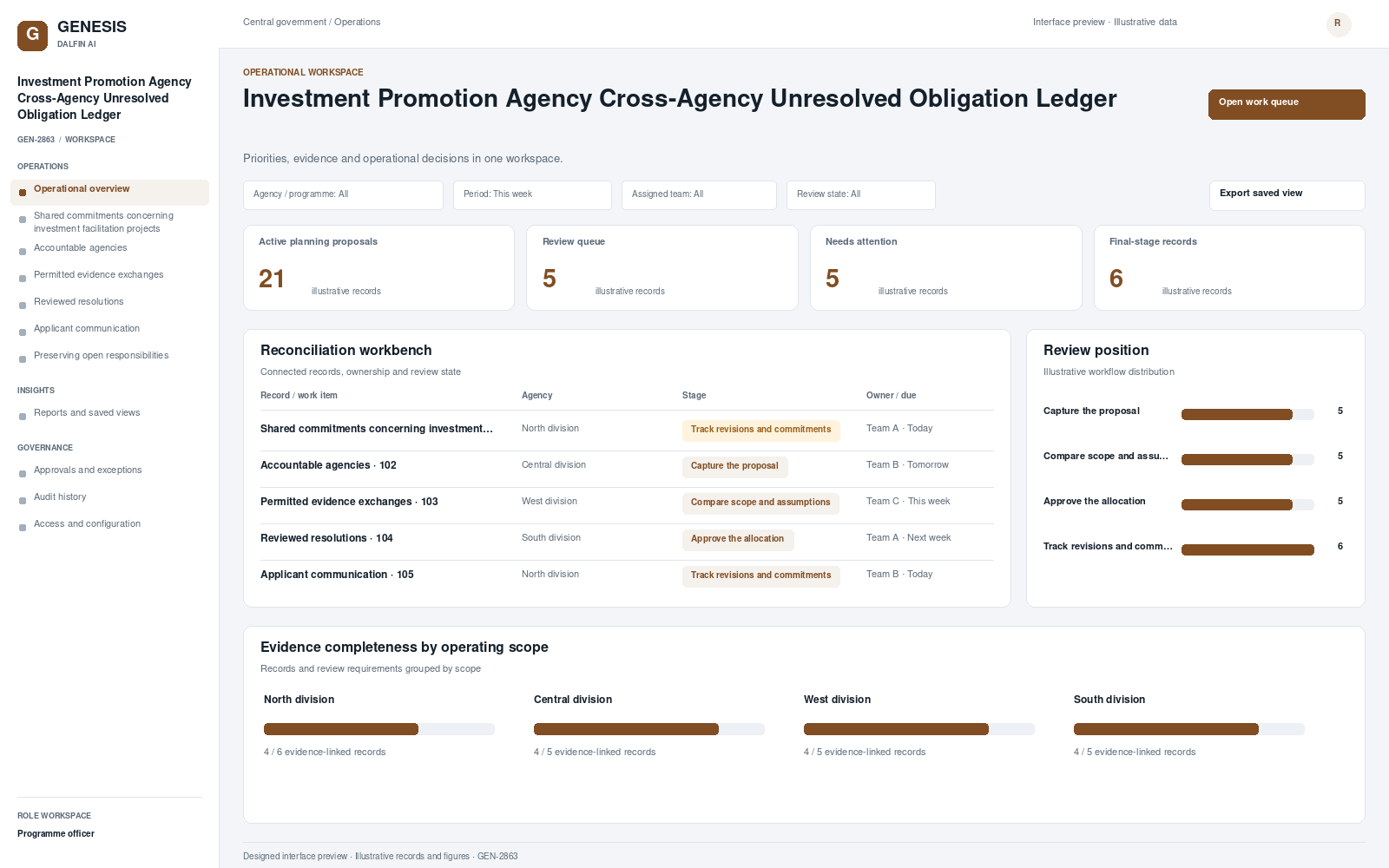
Task: Click the West division agency cell
Action: tap(550, 502)
